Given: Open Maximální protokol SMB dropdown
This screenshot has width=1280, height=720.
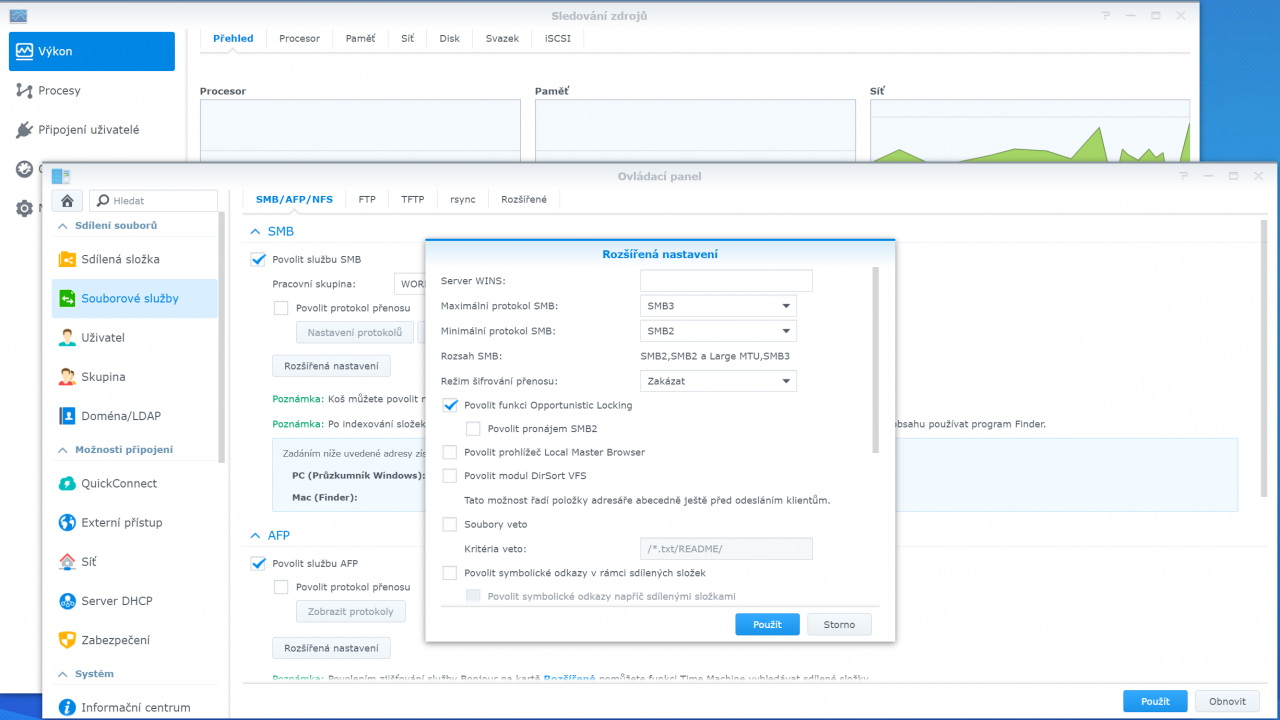Looking at the screenshot, I should (718, 306).
